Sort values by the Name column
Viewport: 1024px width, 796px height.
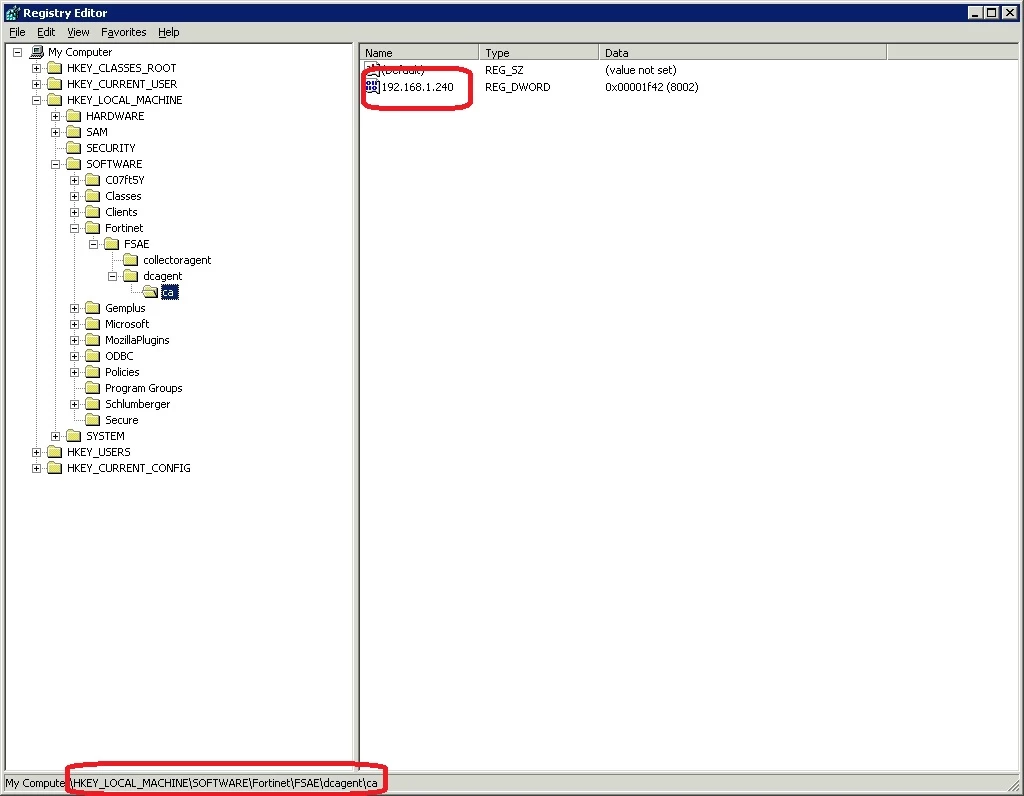[419, 53]
